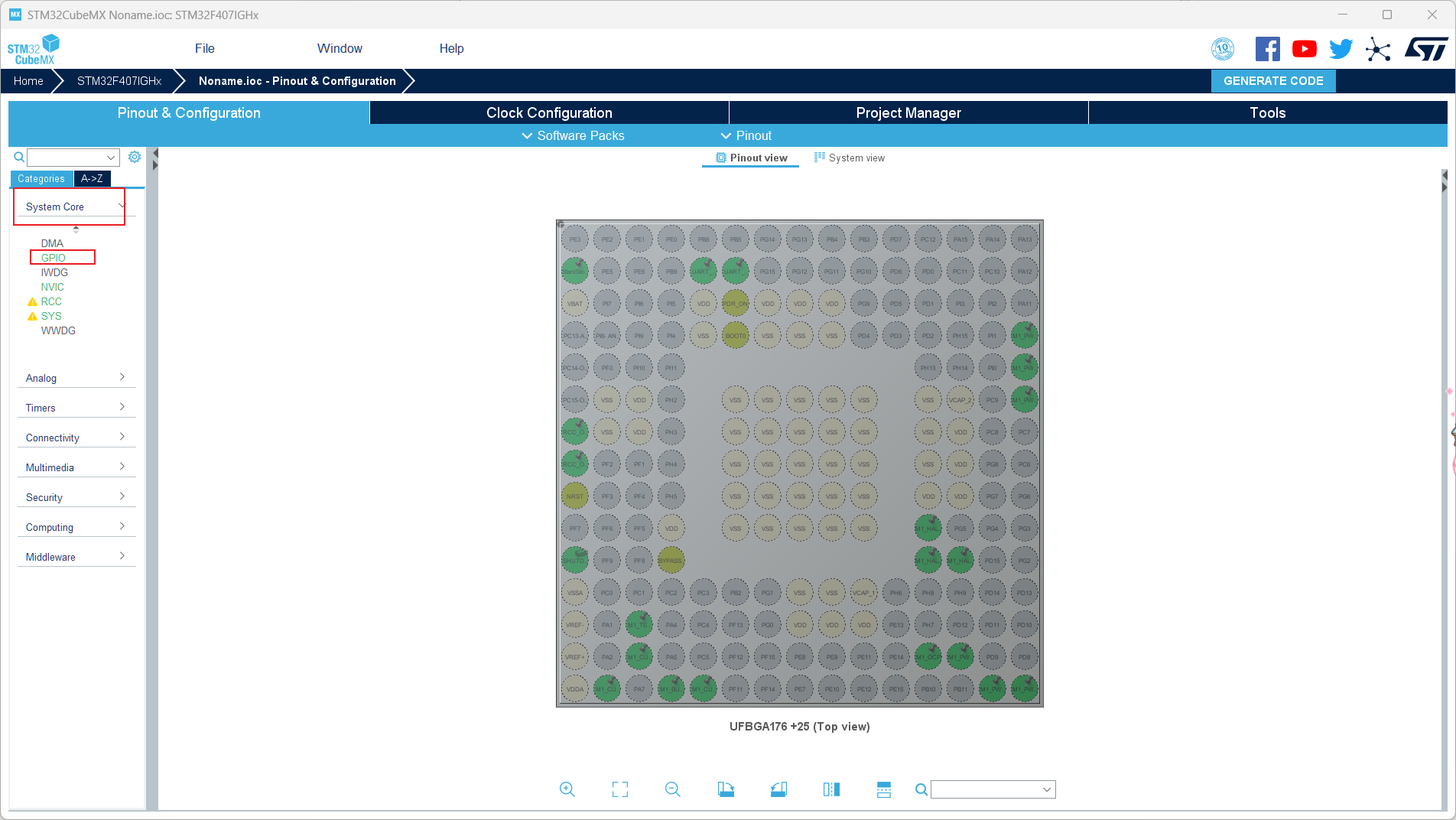The image size is (1456, 820).
Task: Flip the chip horizontally
Action: click(831, 789)
